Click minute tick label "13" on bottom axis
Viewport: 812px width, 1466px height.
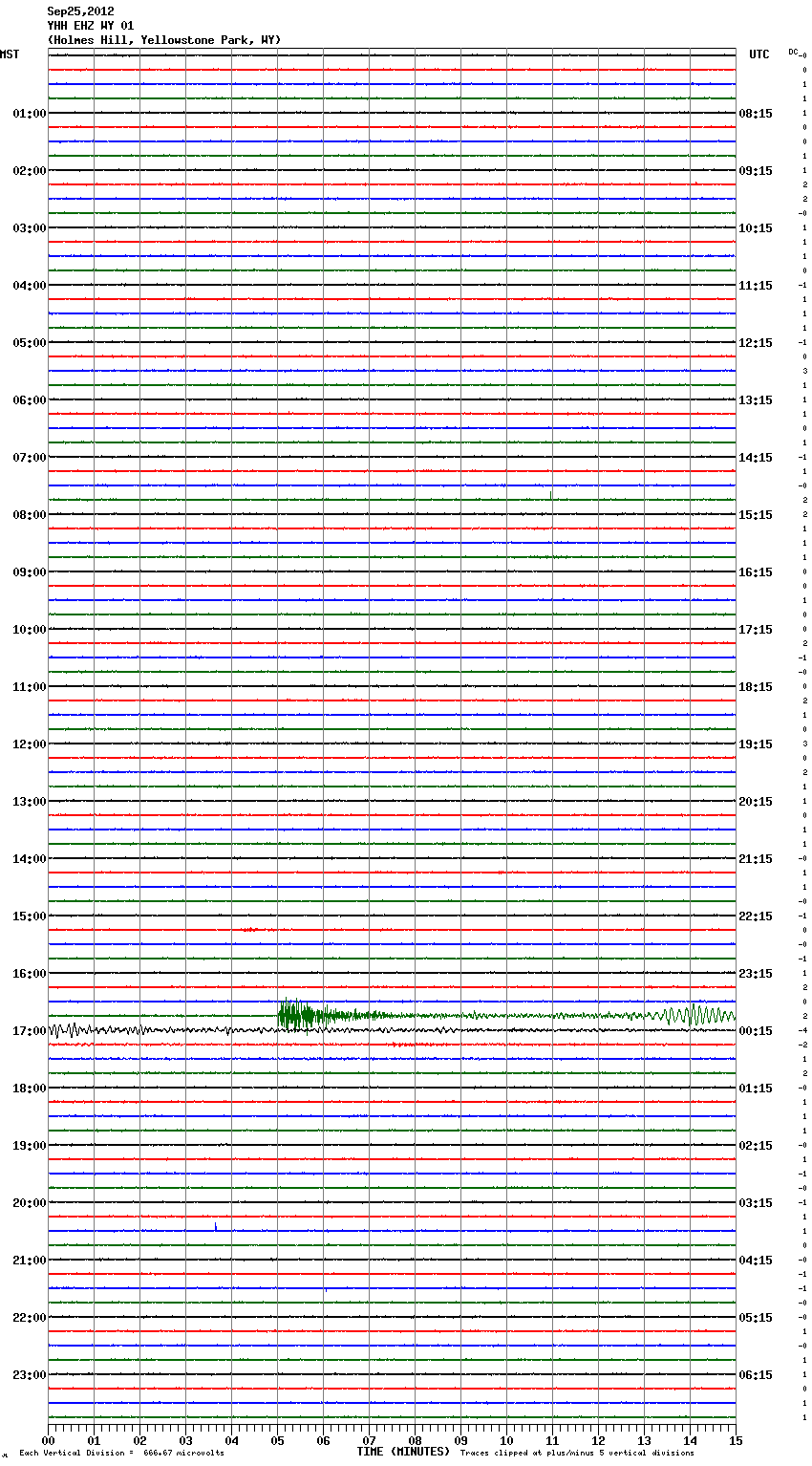coord(644,1440)
